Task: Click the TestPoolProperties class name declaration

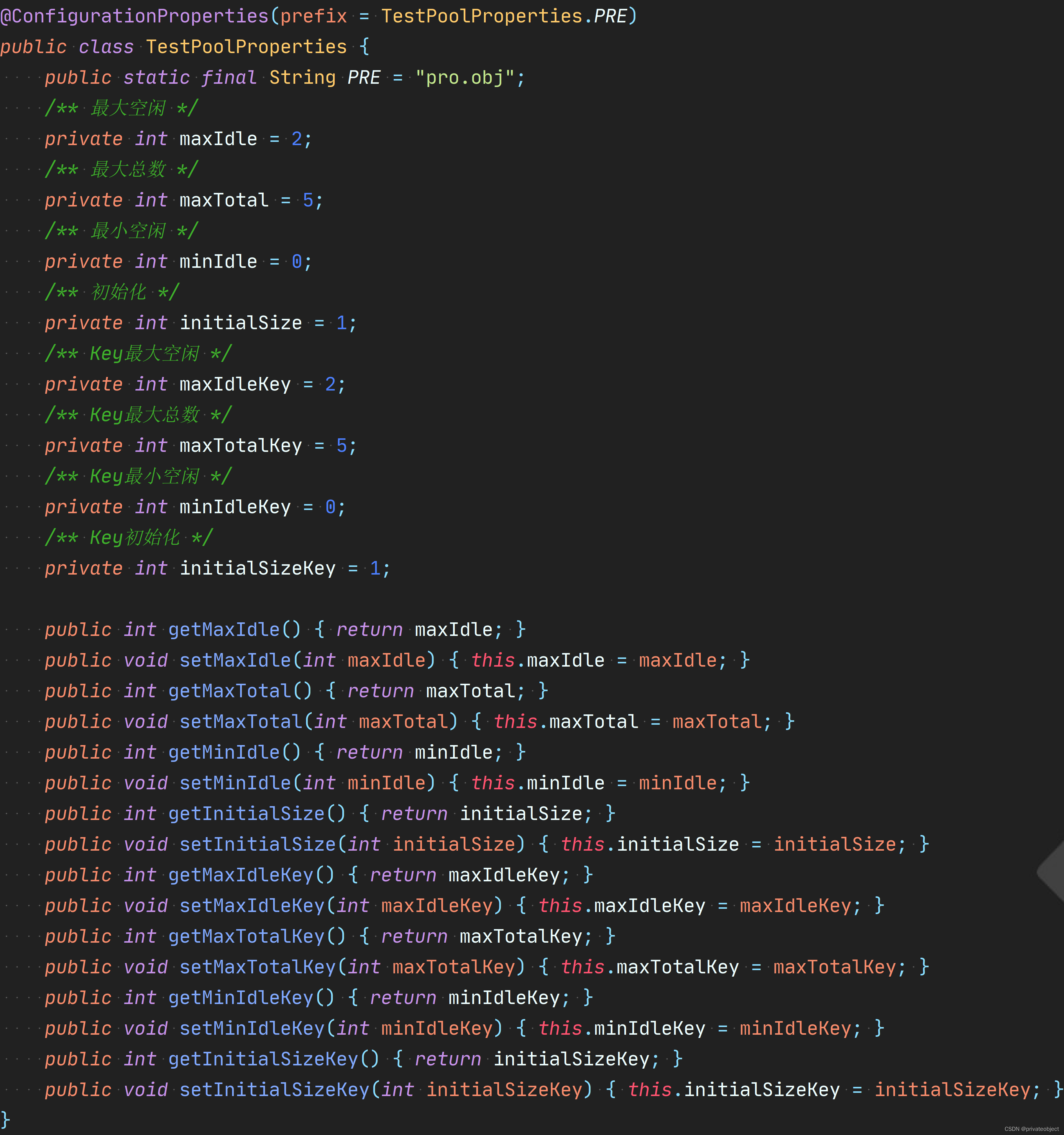Action: (x=246, y=47)
